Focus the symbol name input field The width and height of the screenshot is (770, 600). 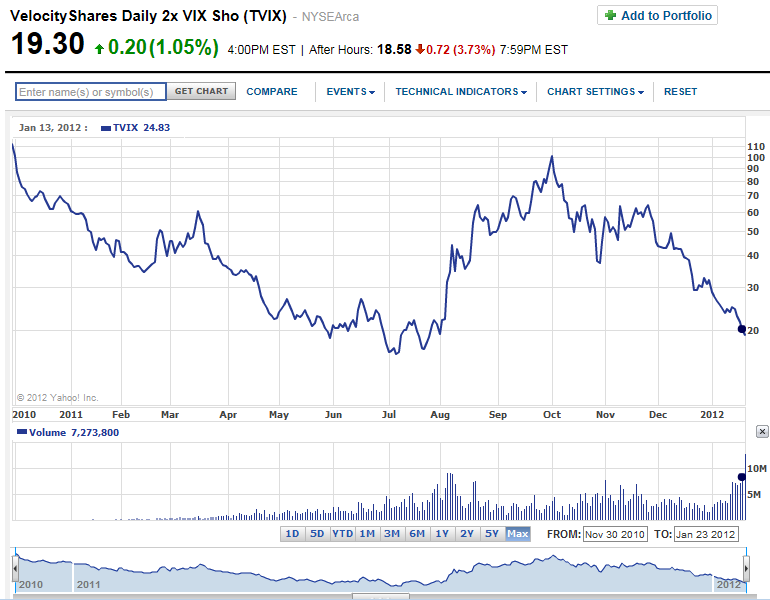91,92
